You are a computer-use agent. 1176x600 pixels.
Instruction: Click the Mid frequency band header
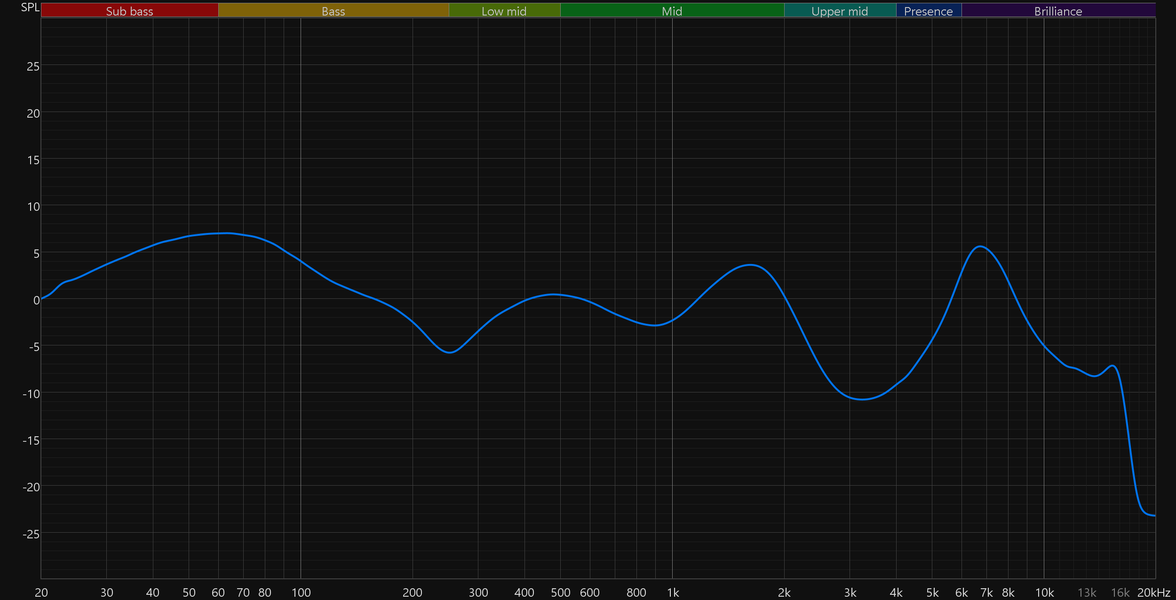pos(672,10)
